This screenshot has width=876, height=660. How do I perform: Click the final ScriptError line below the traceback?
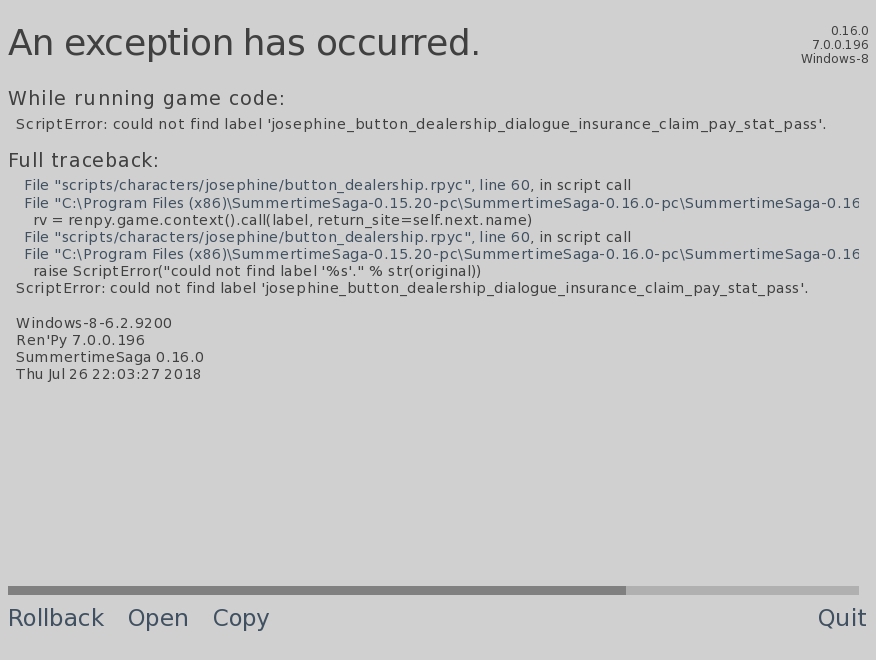(x=412, y=288)
